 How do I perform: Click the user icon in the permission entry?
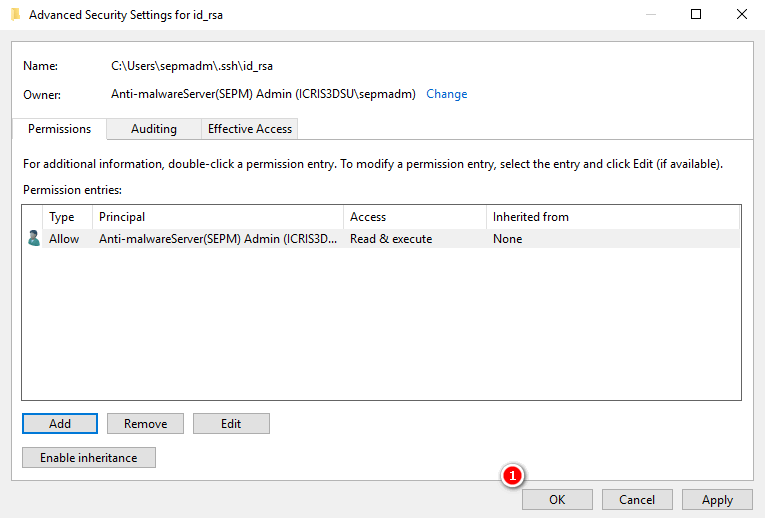coord(33,239)
